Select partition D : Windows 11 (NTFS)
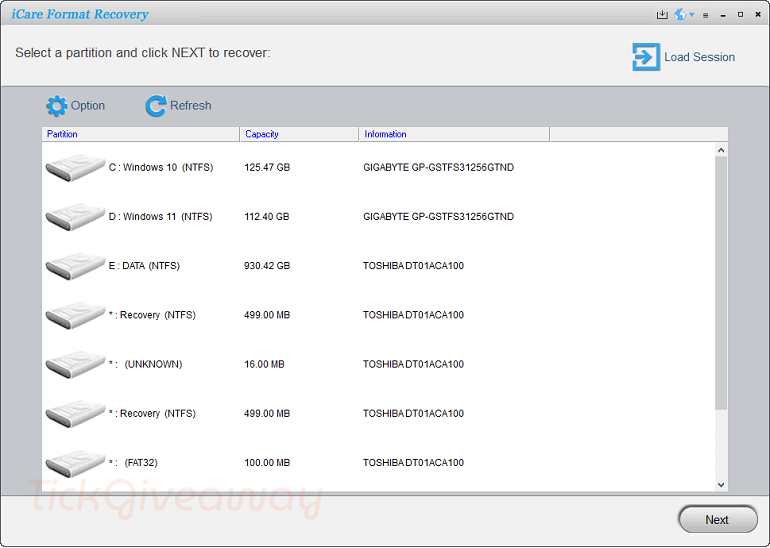The image size is (770, 548). [x=161, y=217]
